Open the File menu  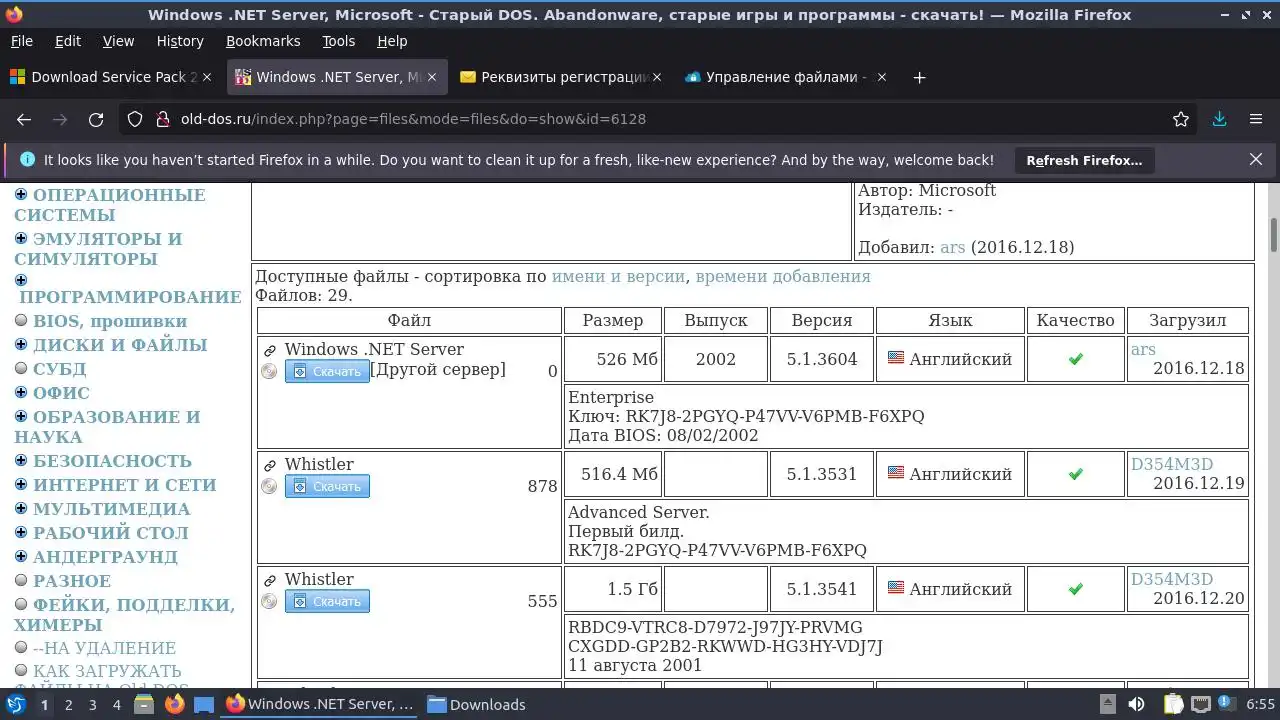[21, 41]
